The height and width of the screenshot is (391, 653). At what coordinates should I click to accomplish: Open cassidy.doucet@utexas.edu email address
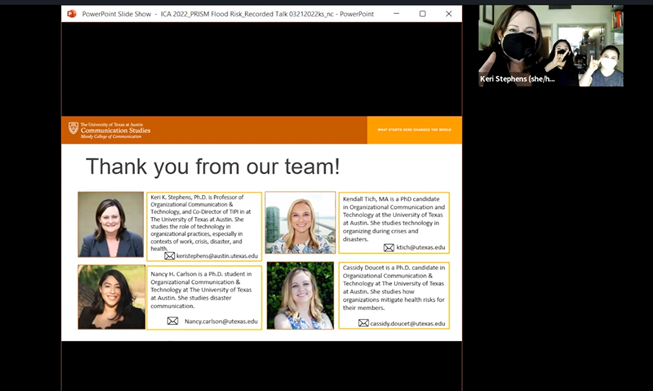(x=407, y=324)
